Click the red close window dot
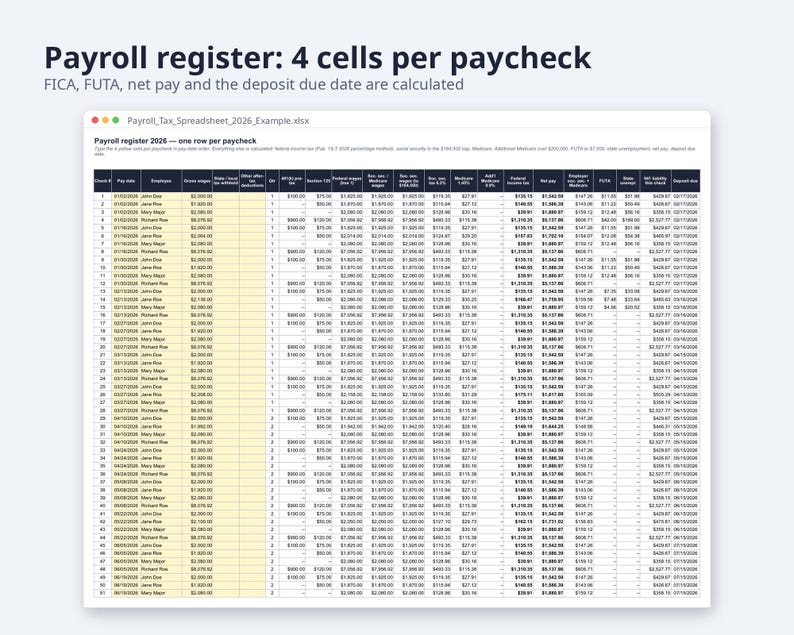 click(x=95, y=120)
